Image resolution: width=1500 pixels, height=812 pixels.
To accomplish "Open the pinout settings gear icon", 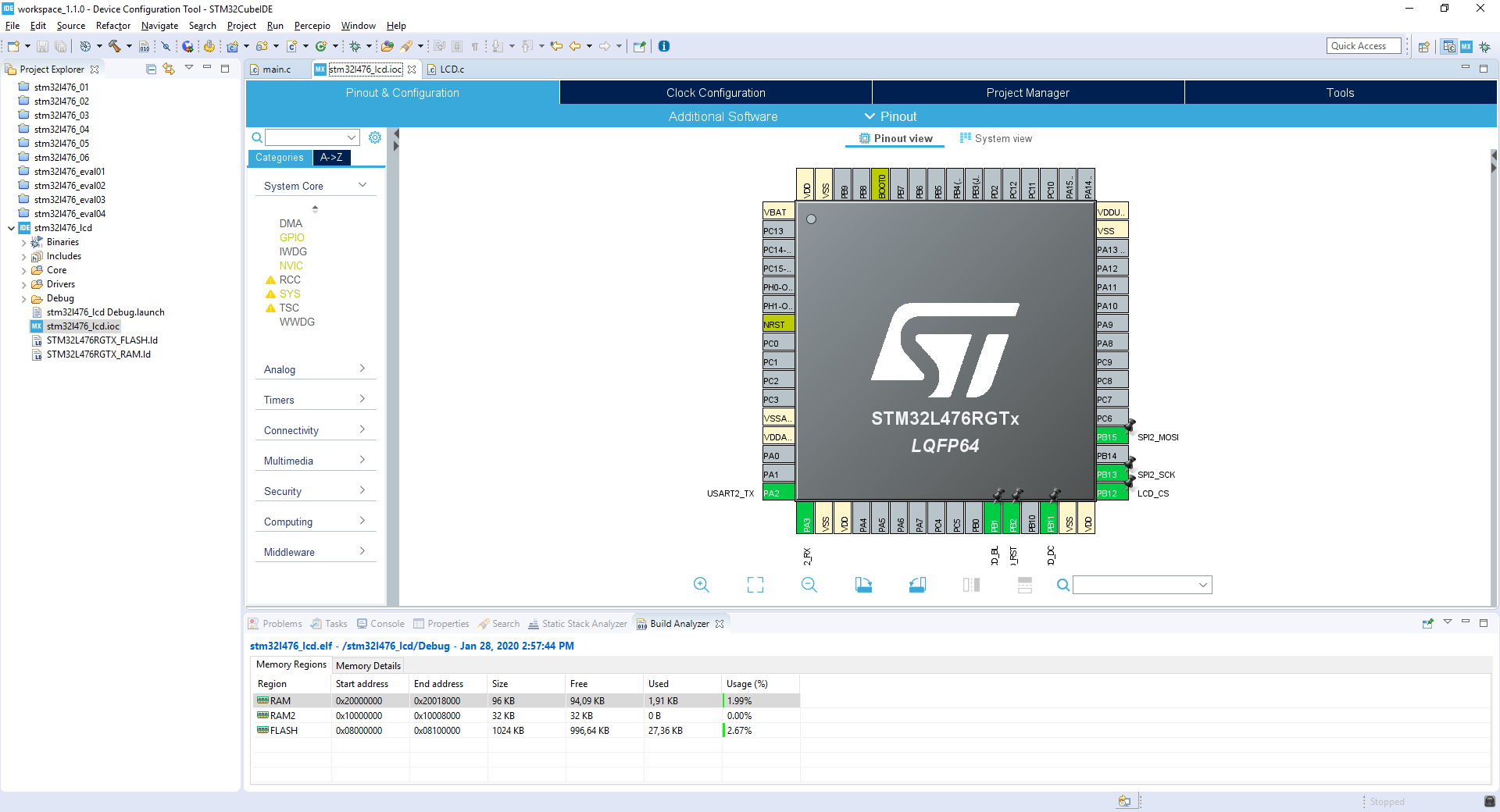I will click(x=375, y=137).
